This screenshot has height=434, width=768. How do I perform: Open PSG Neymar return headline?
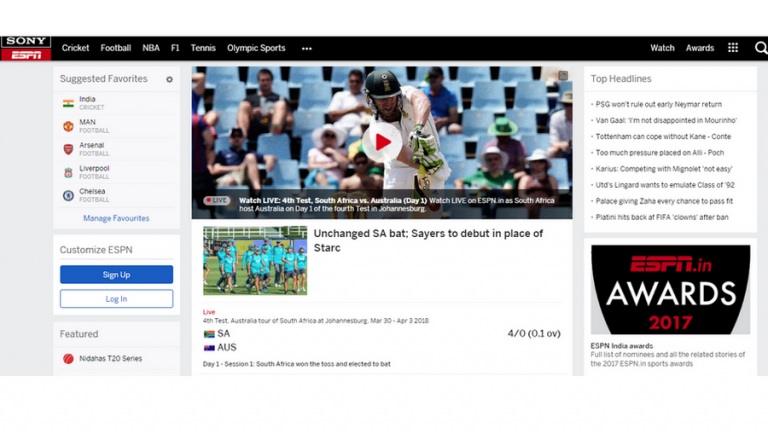pos(658,104)
